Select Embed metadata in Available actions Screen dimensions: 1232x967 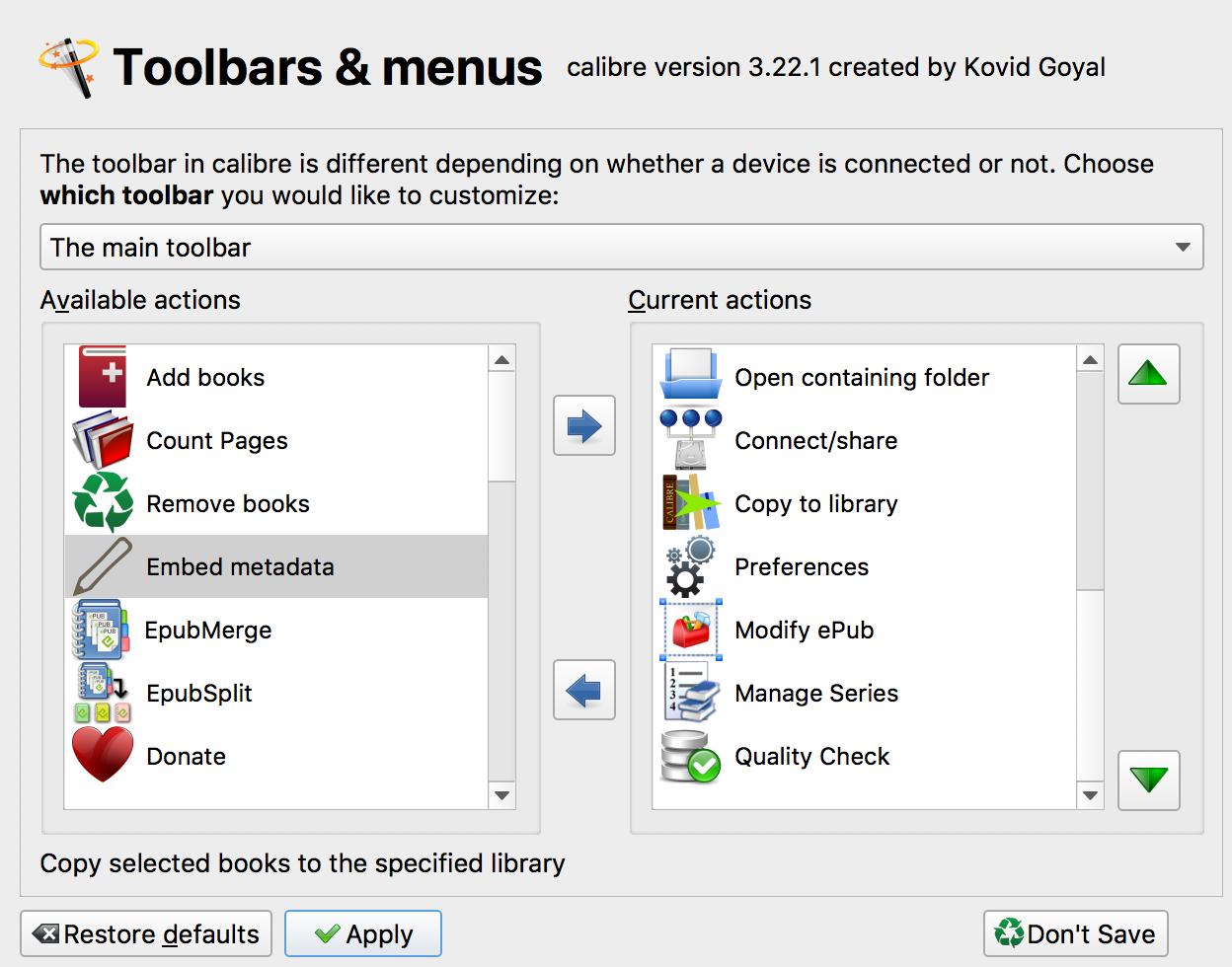[240, 566]
